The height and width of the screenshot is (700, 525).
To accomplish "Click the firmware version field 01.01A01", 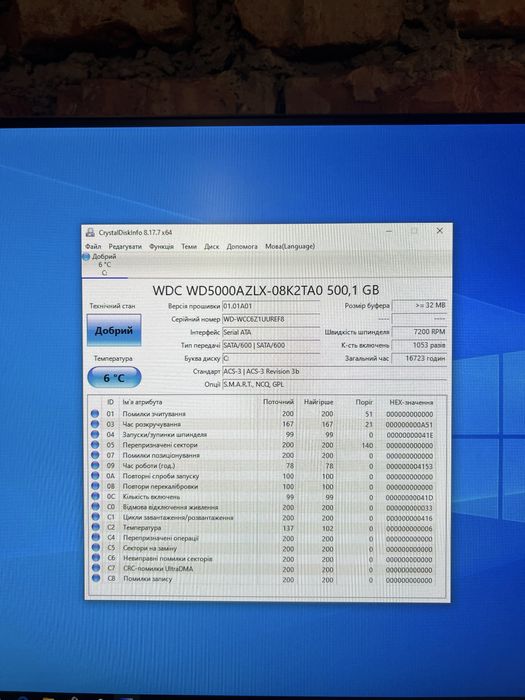I will 271,306.
